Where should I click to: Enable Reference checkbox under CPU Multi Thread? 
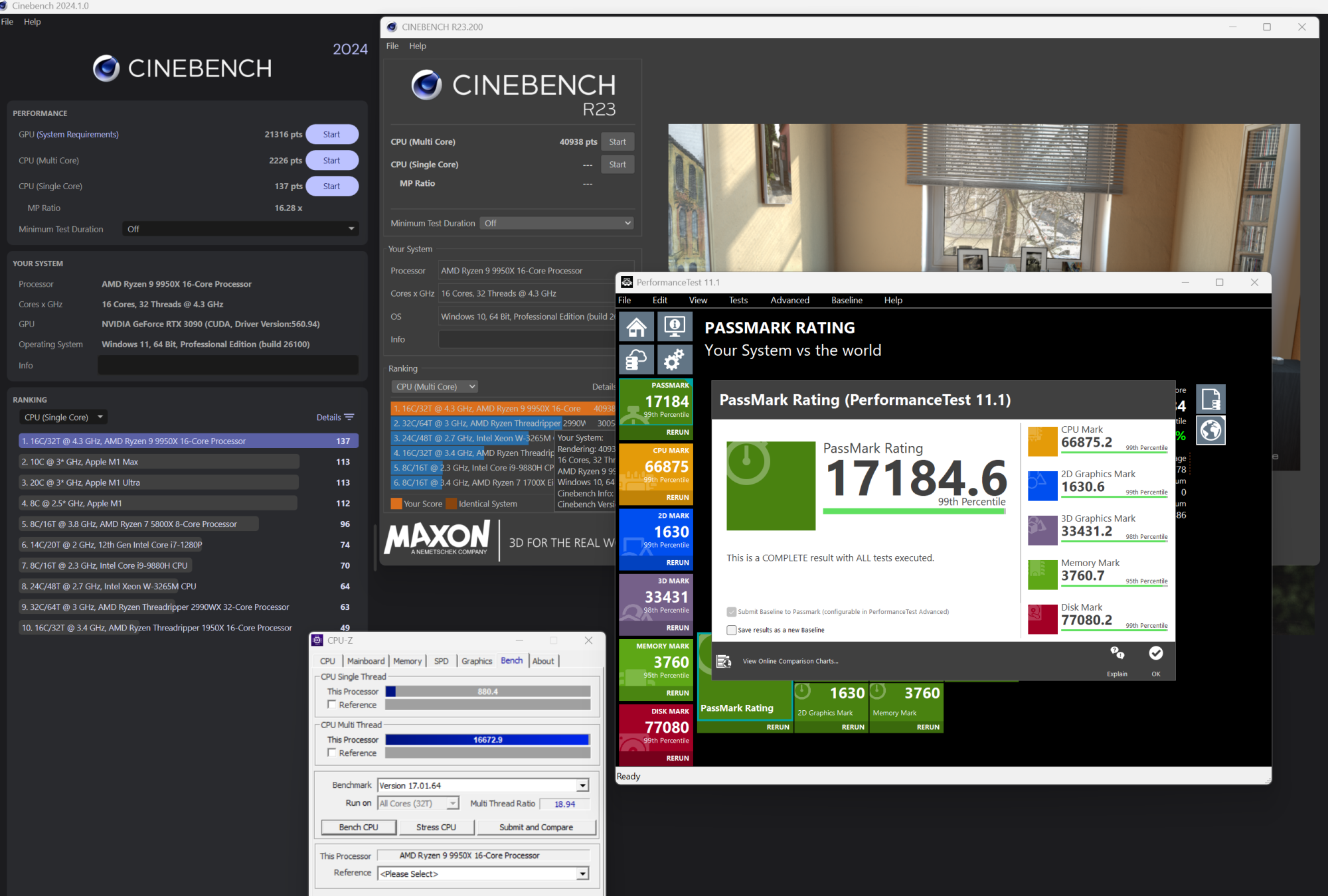click(x=332, y=753)
